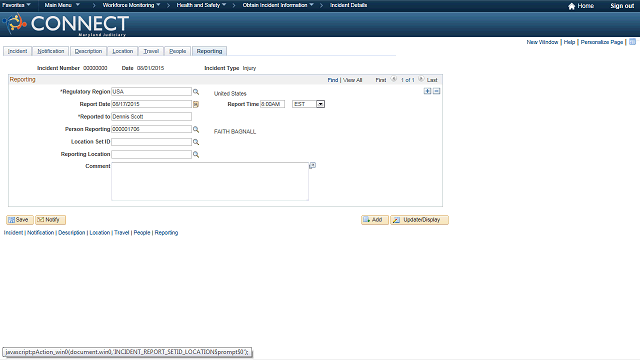Screen dimensions: 640x360
Task: Click the Save button
Action: click(x=20, y=220)
